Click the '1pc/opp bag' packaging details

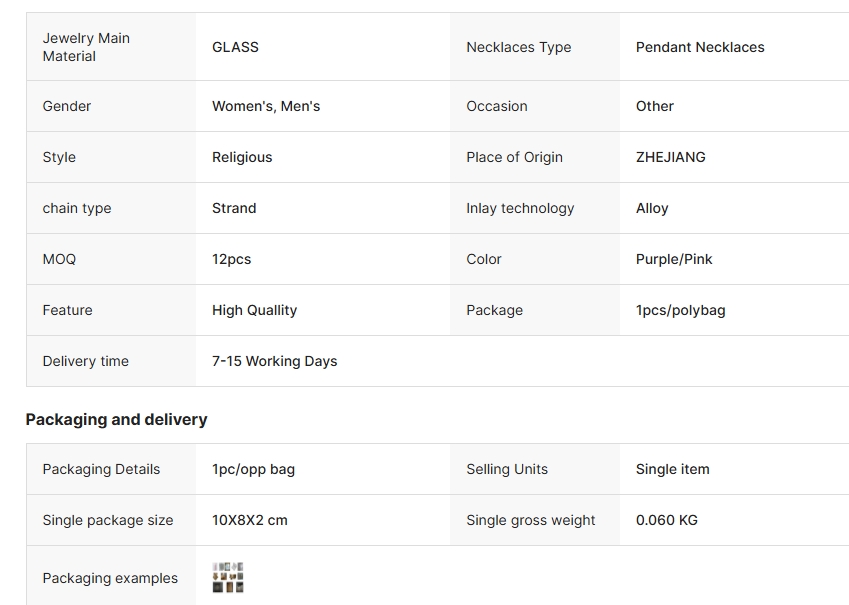point(253,469)
